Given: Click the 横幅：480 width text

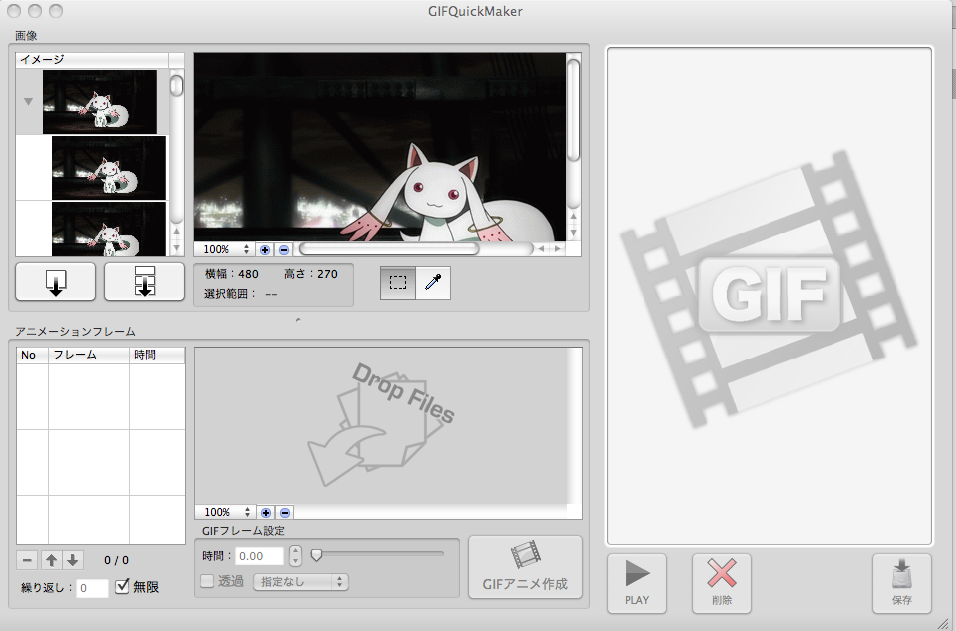Looking at the screenshot, I should tap(232, 274).
